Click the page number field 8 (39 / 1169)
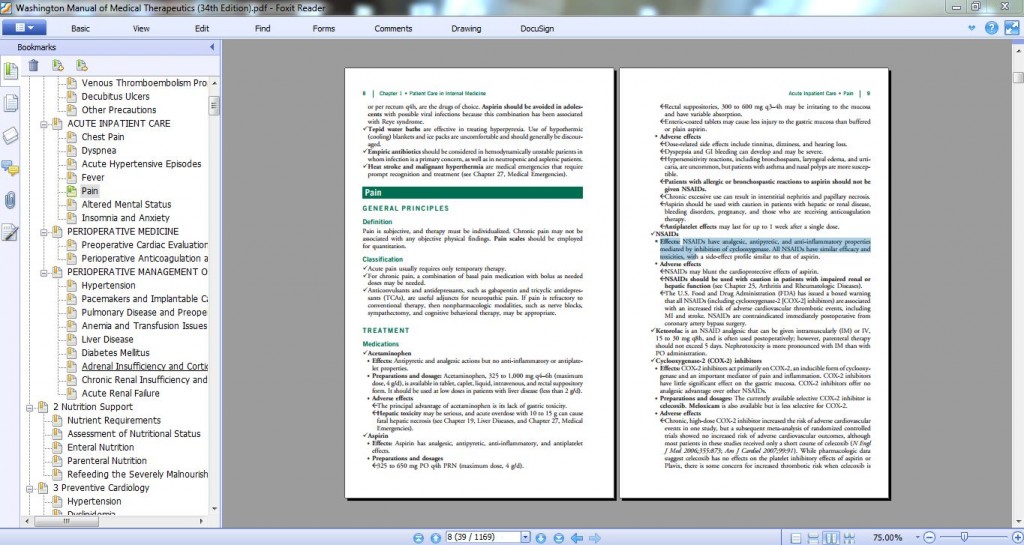The width and height of the screenshot is (1024, 545). [x=483, y=537]
